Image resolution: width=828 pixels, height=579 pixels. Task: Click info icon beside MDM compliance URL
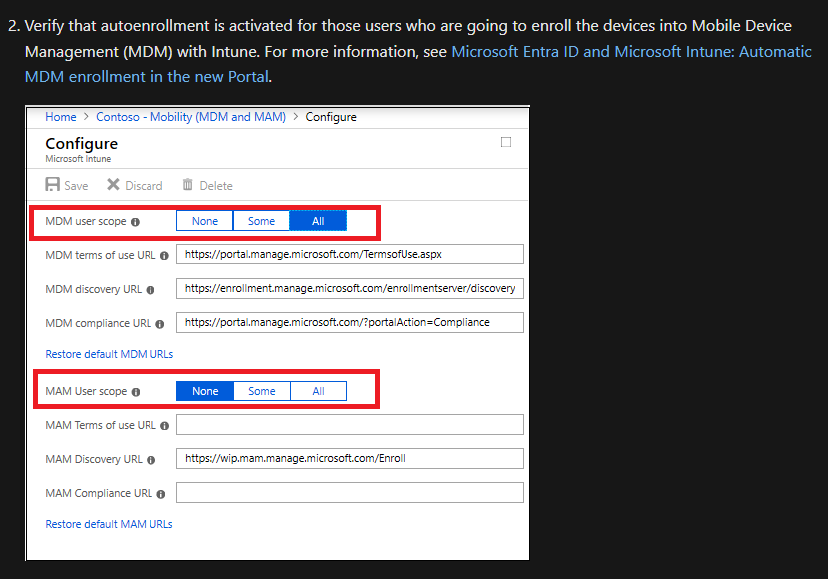pos(159,324)
